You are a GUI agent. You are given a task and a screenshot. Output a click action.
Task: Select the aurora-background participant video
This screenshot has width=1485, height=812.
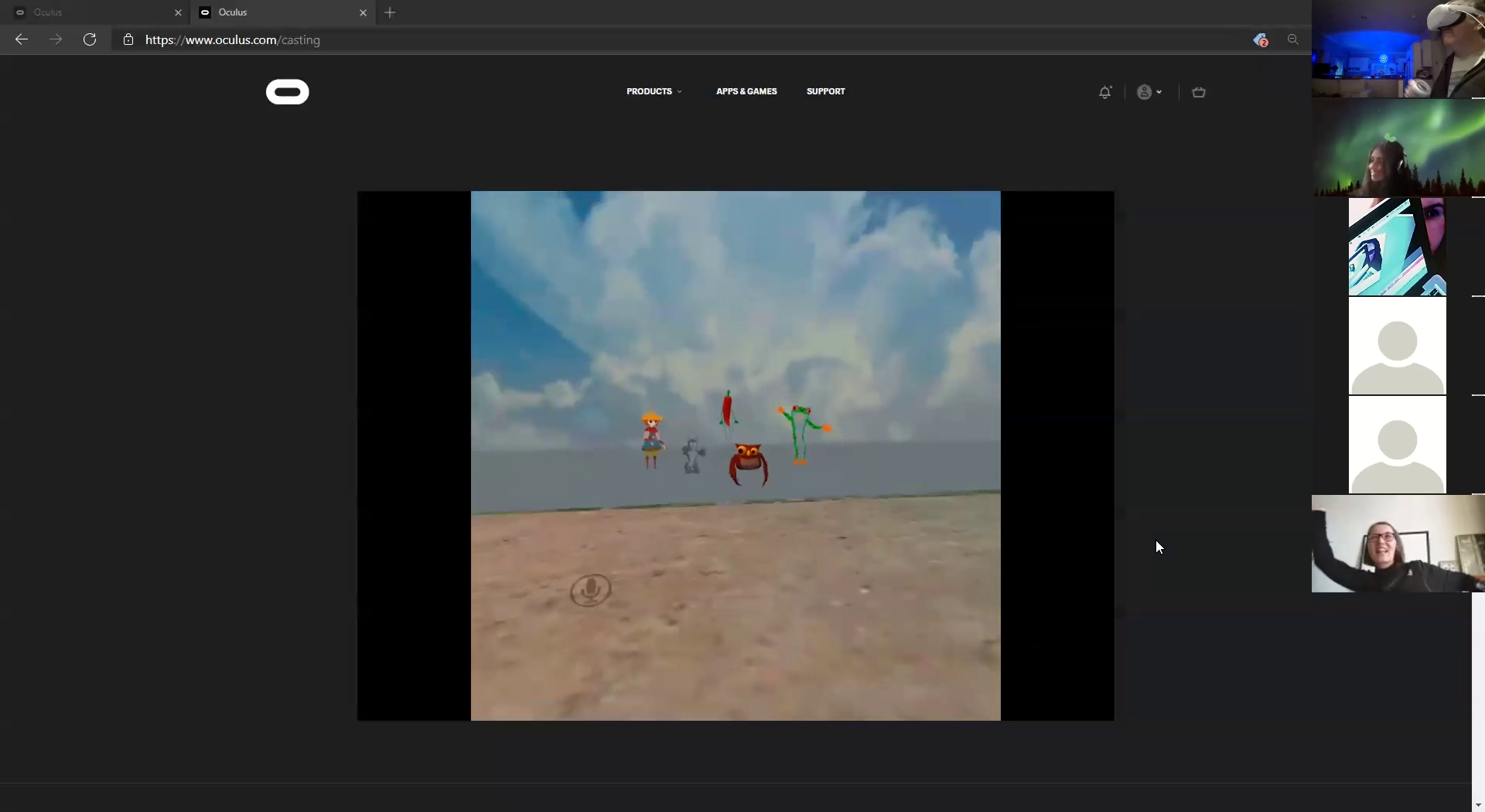coord(1398,148)
